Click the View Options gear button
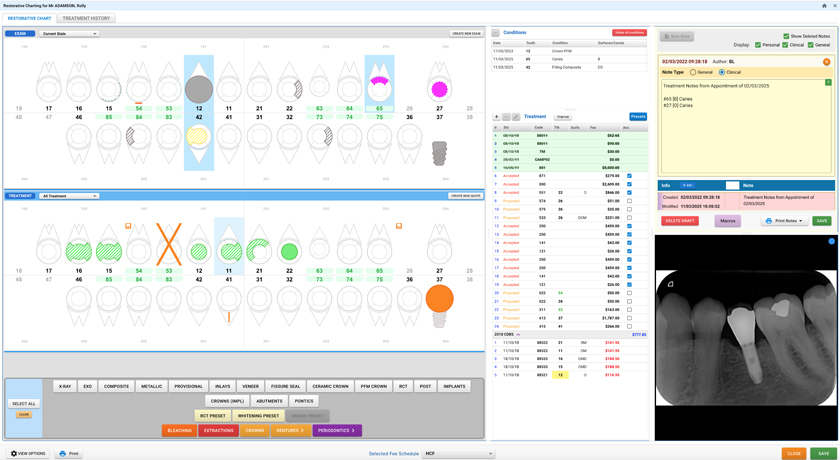This screenshot has width=840, height=460. click(x=29, y=454)
